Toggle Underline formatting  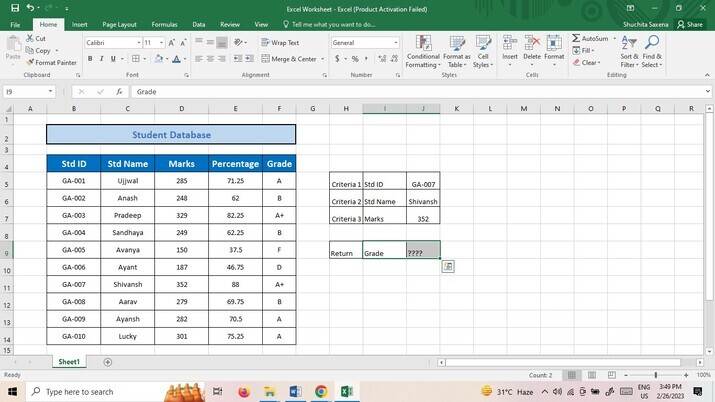[x=113, y=59]
